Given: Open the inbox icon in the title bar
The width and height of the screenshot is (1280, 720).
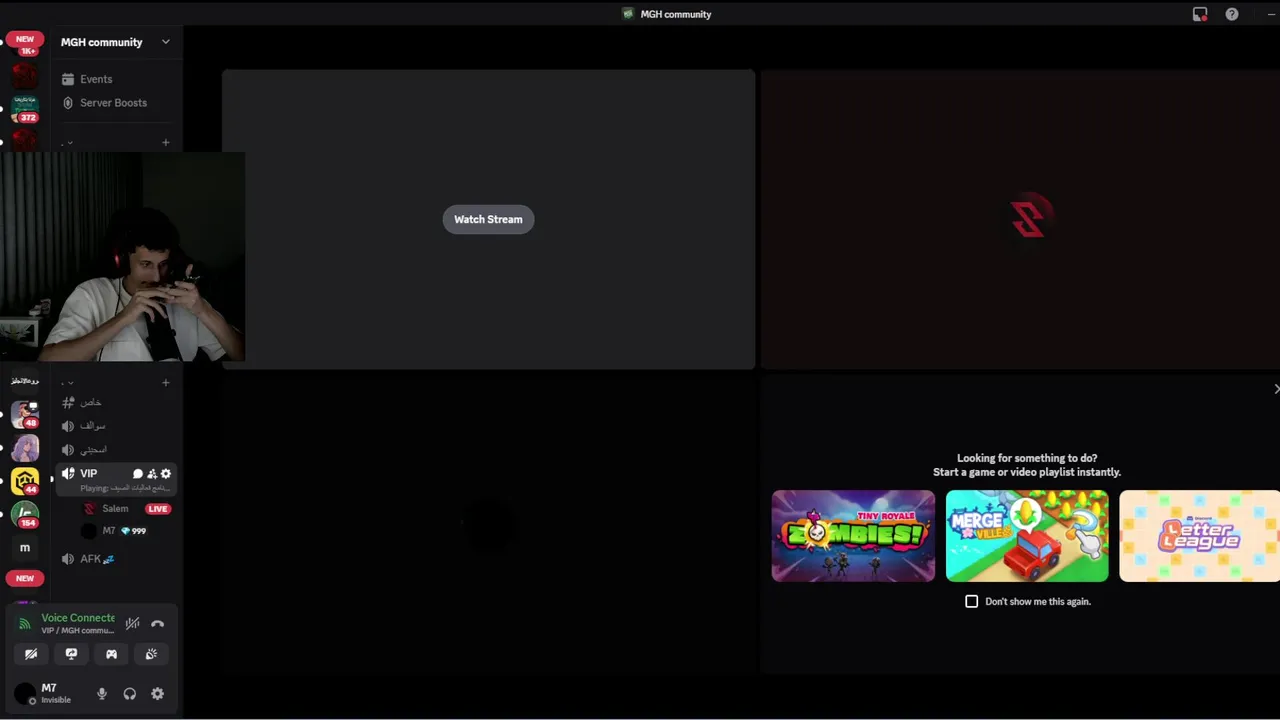Looking at the screenshot, I should [x=1200, y=14].
